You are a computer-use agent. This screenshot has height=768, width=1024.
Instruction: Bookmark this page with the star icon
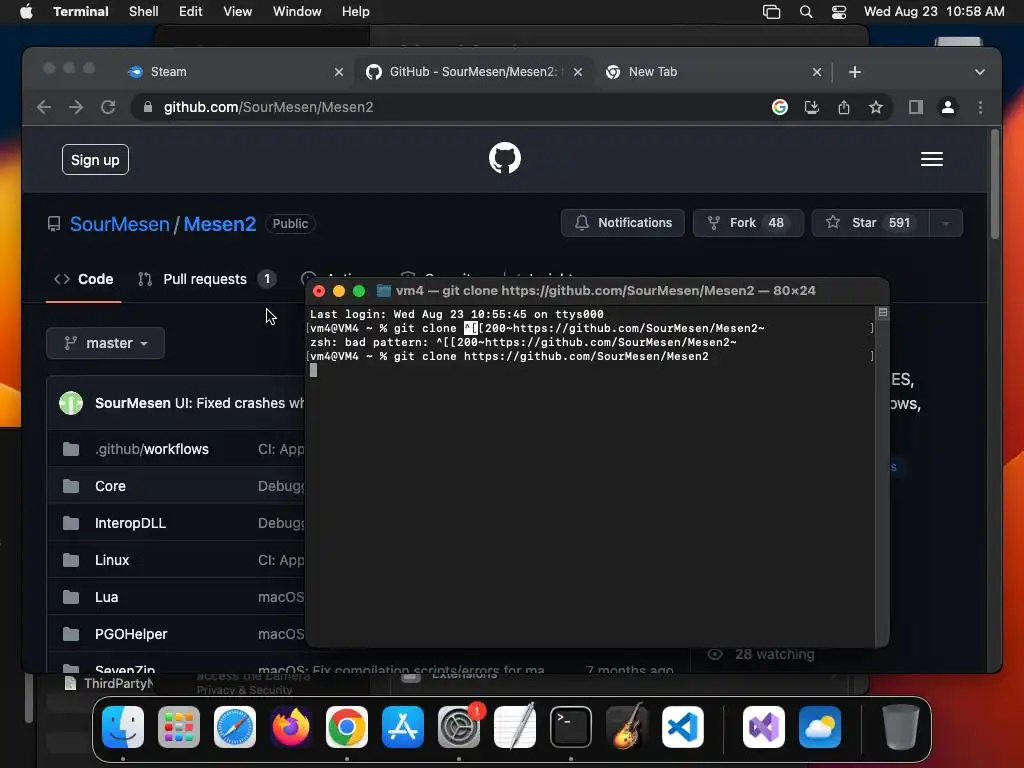(876, 107)
